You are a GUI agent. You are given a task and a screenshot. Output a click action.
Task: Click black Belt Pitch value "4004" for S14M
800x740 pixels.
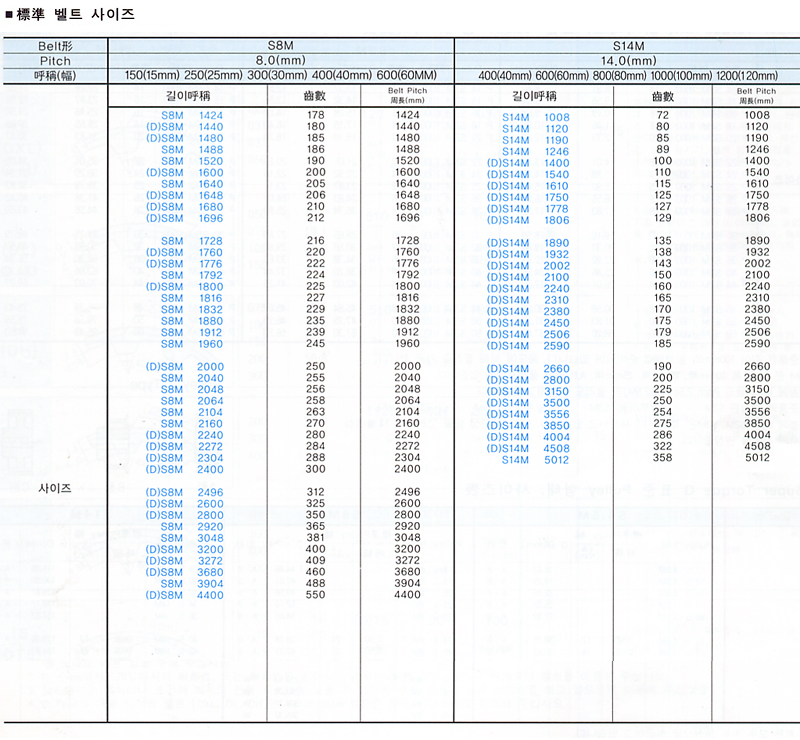757,435
